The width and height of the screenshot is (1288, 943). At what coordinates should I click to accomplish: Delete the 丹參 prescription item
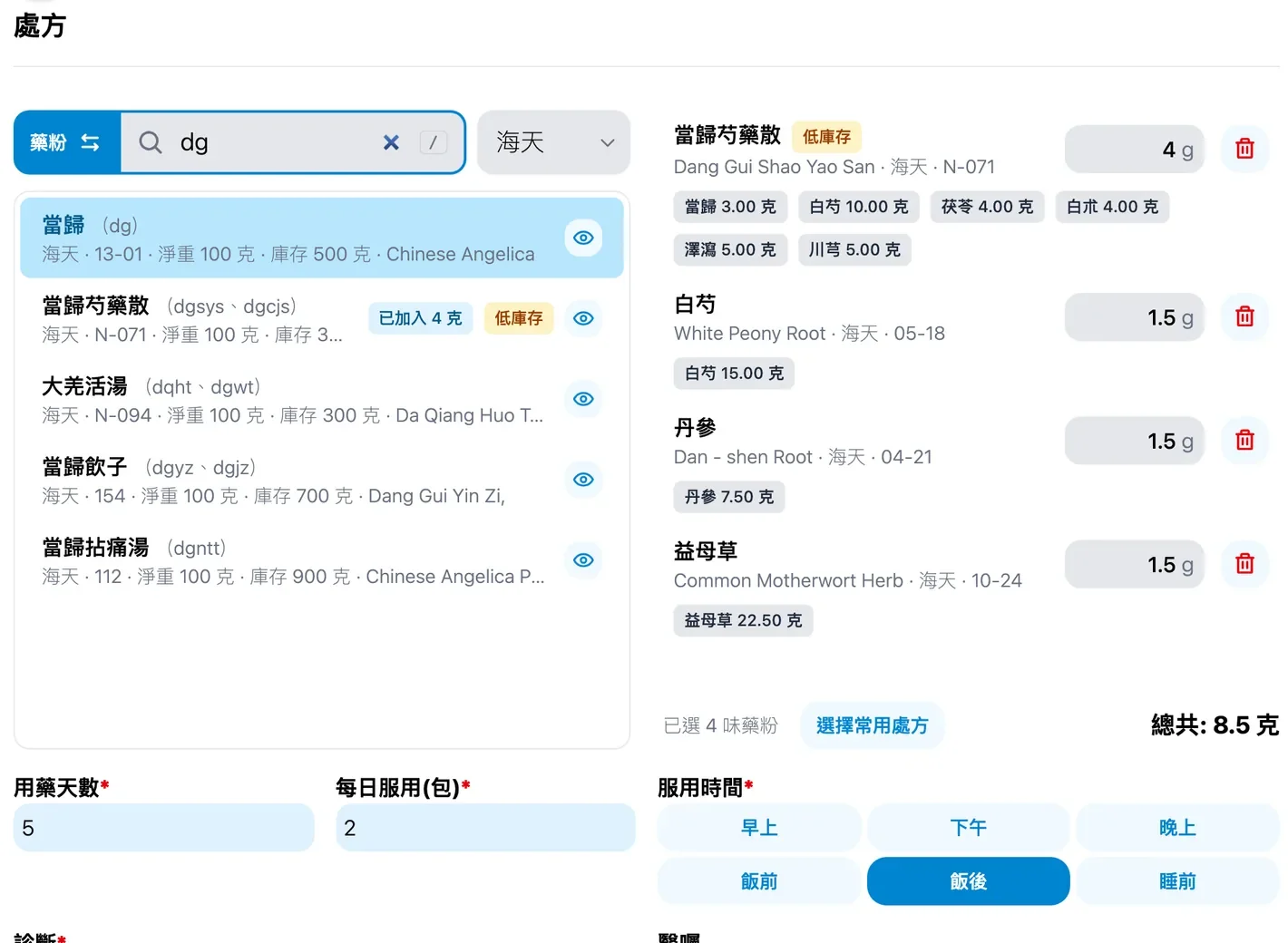pyautogui.click(x=1244, y=441)
